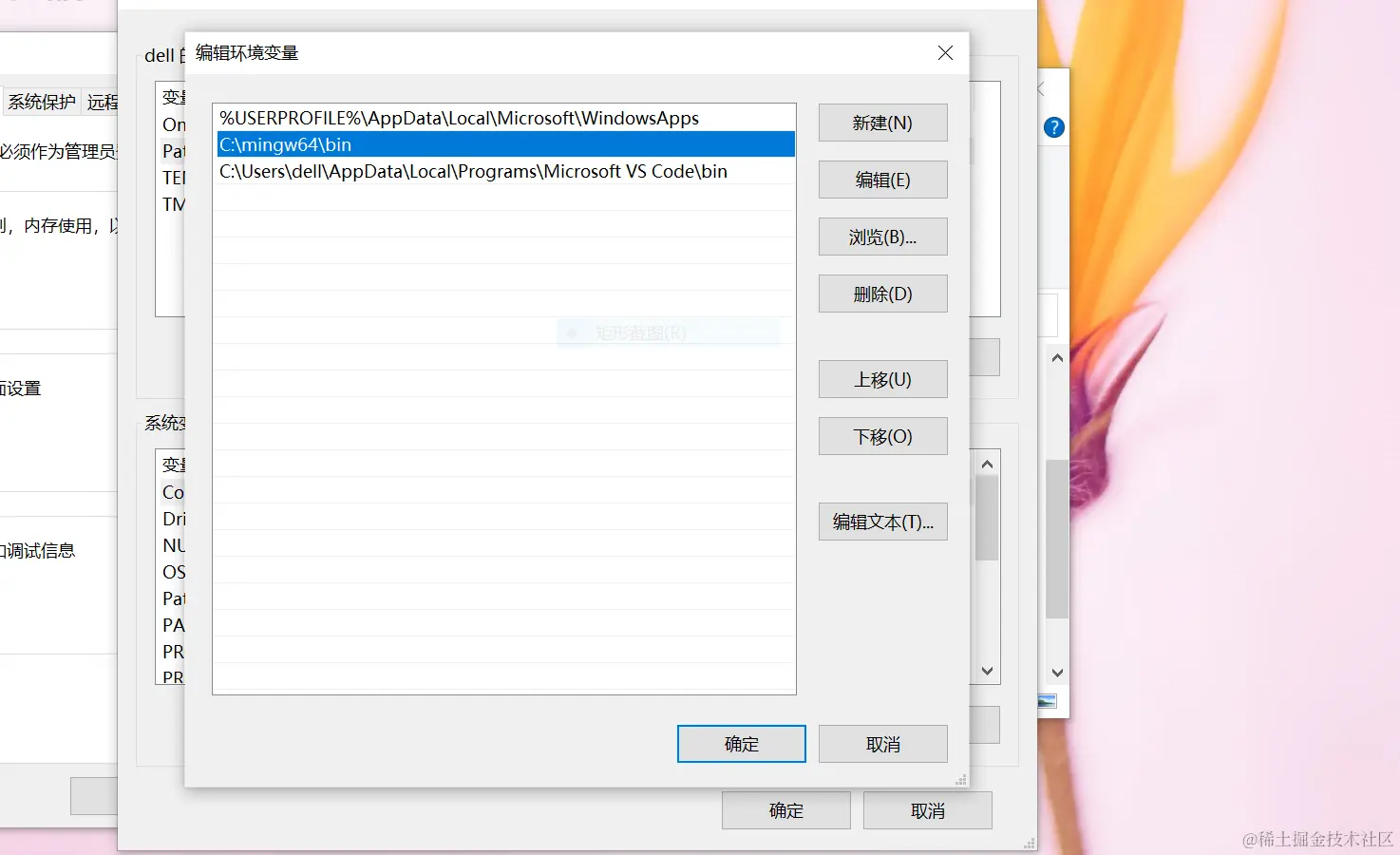Click the 编辑文本(T)... button
Image resolution: width=1400 pixels, height=855 pixels.
click(x=882, y=522)
